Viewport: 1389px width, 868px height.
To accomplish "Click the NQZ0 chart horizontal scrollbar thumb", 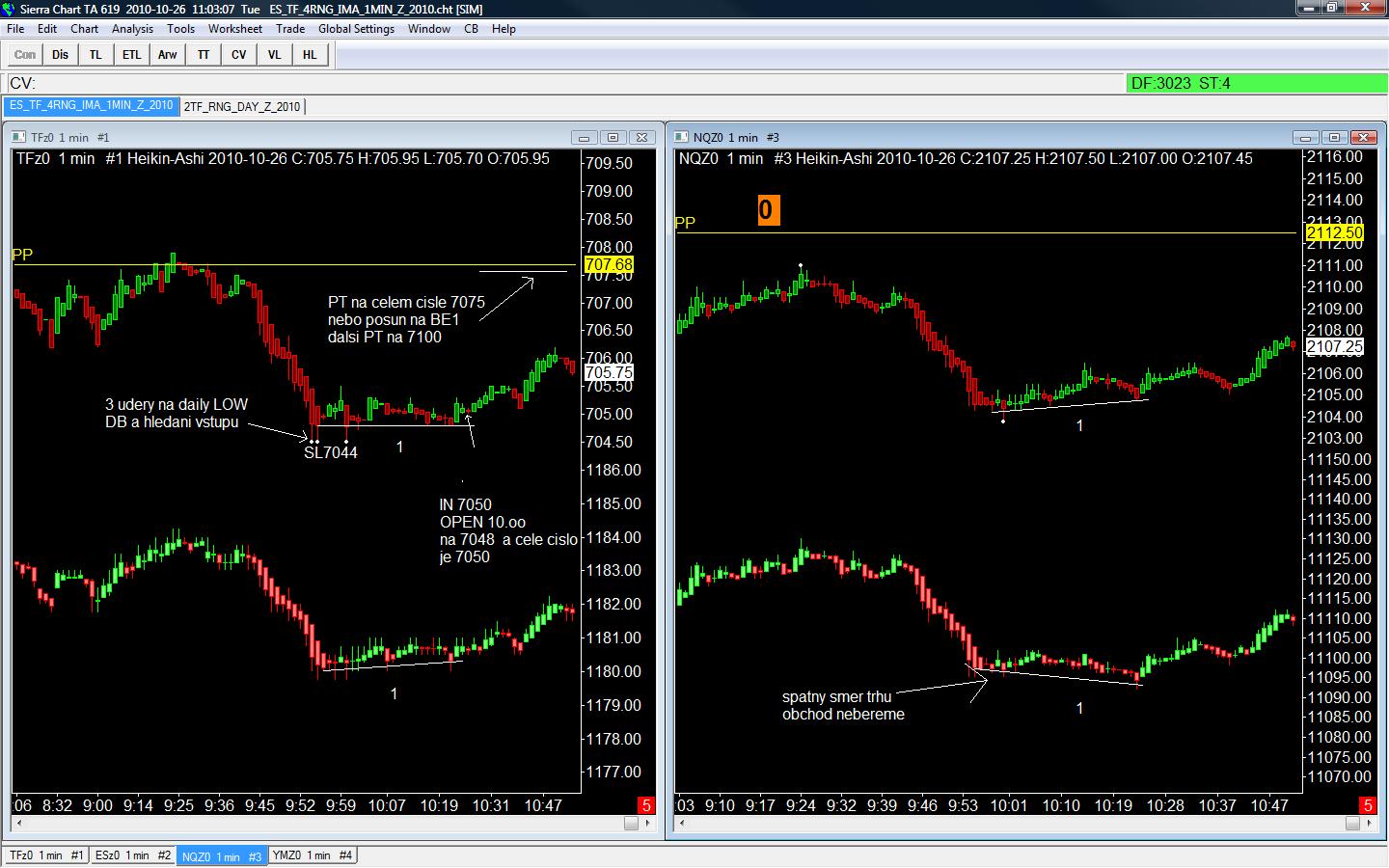I will [x=1353, y=824].
